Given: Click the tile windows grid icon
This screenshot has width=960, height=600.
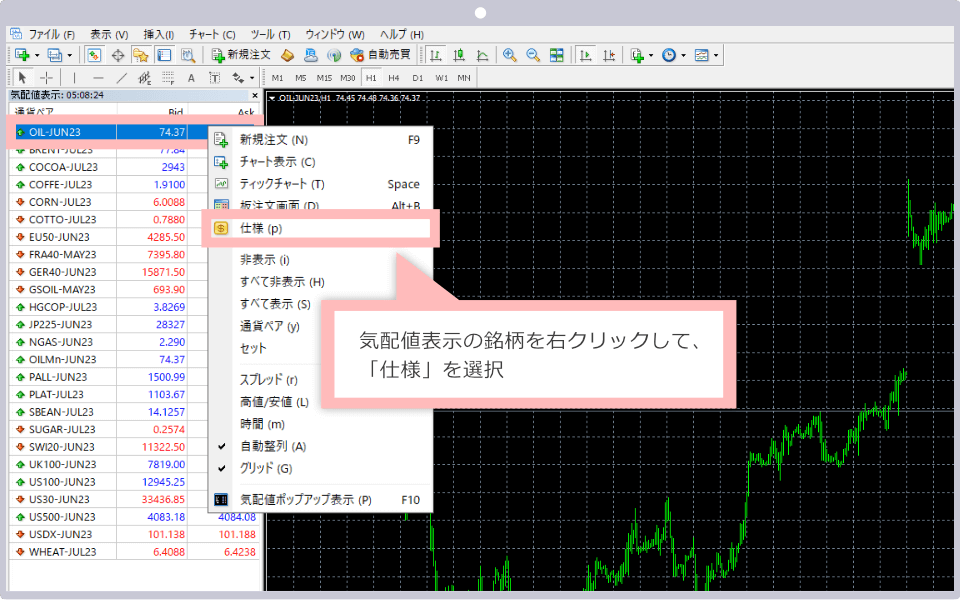Looking at the screenshot, I should tap(556, 55).
